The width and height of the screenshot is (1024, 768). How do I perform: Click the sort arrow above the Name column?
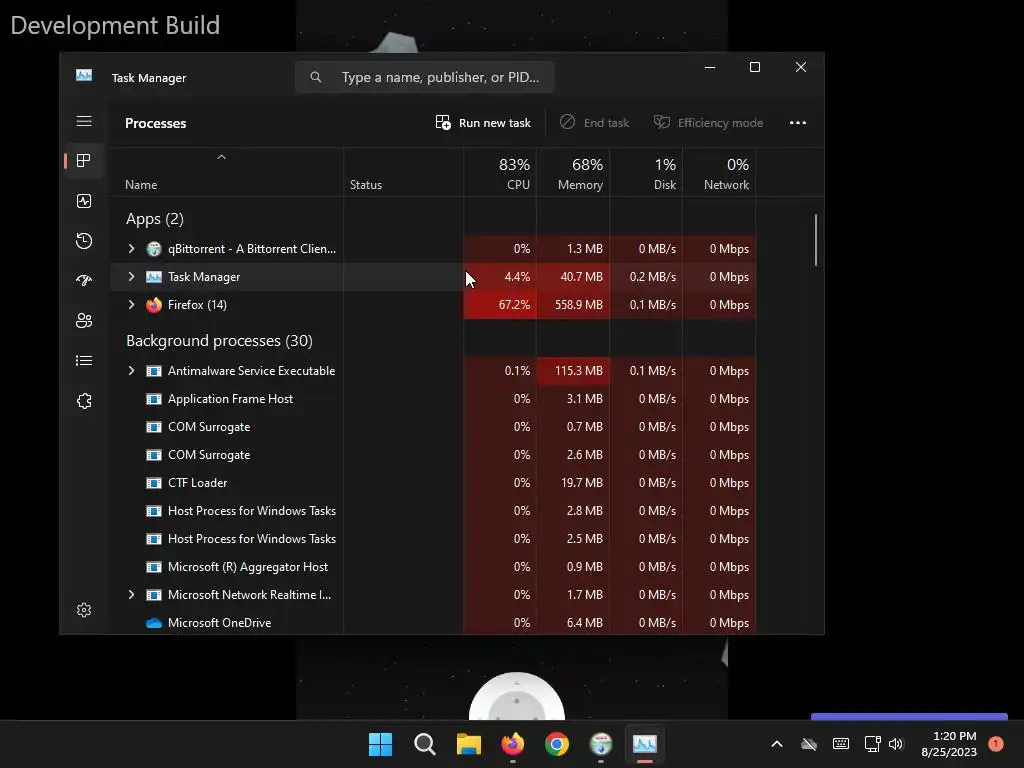221,157
